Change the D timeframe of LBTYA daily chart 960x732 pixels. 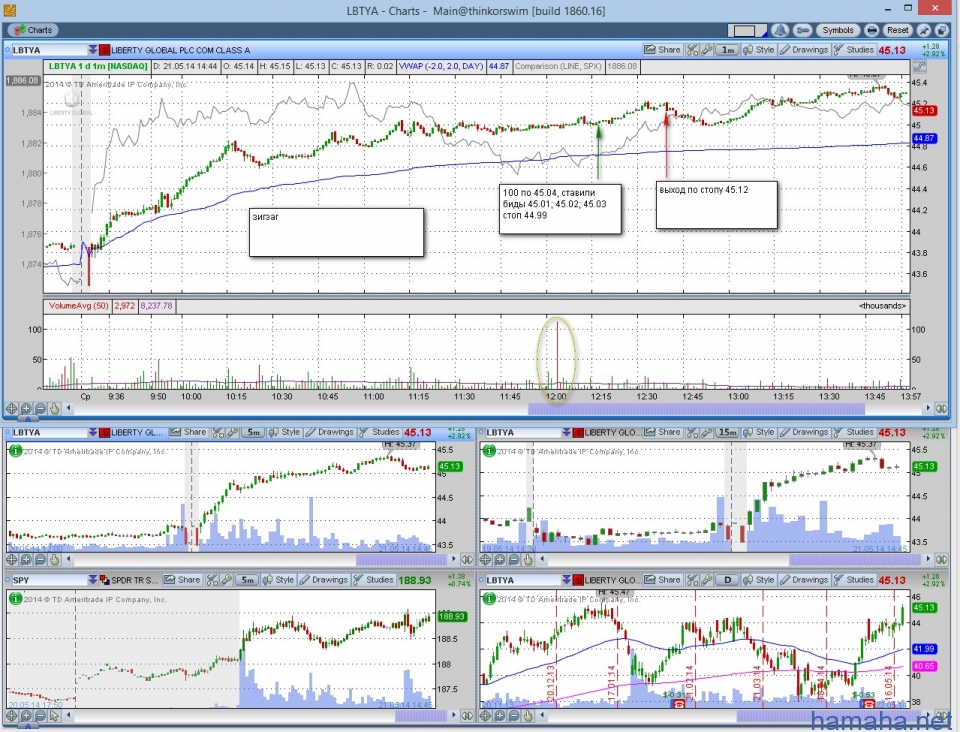727,580
